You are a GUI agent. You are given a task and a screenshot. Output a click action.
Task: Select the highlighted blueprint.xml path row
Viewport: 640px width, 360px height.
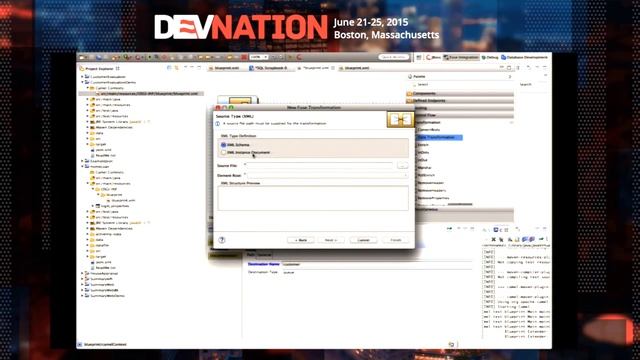[141, 93]
